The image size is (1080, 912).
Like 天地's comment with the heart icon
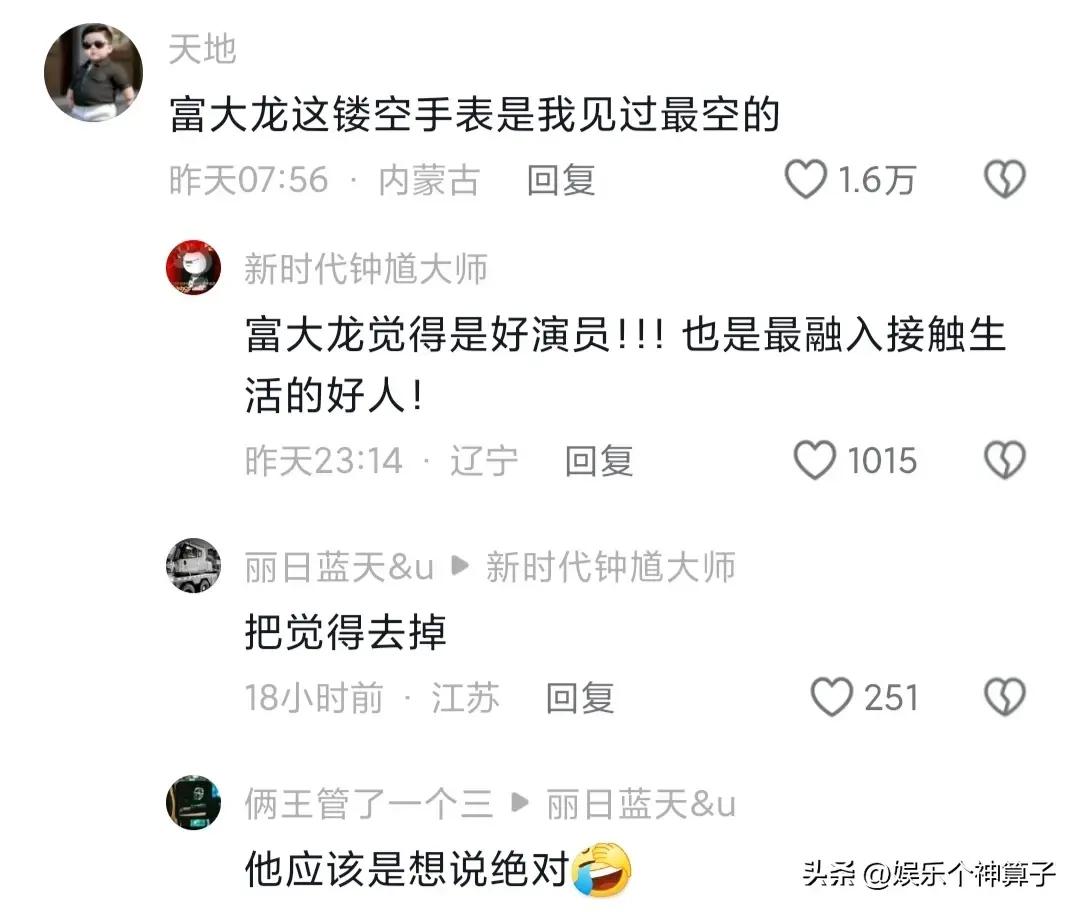[805, 179]
